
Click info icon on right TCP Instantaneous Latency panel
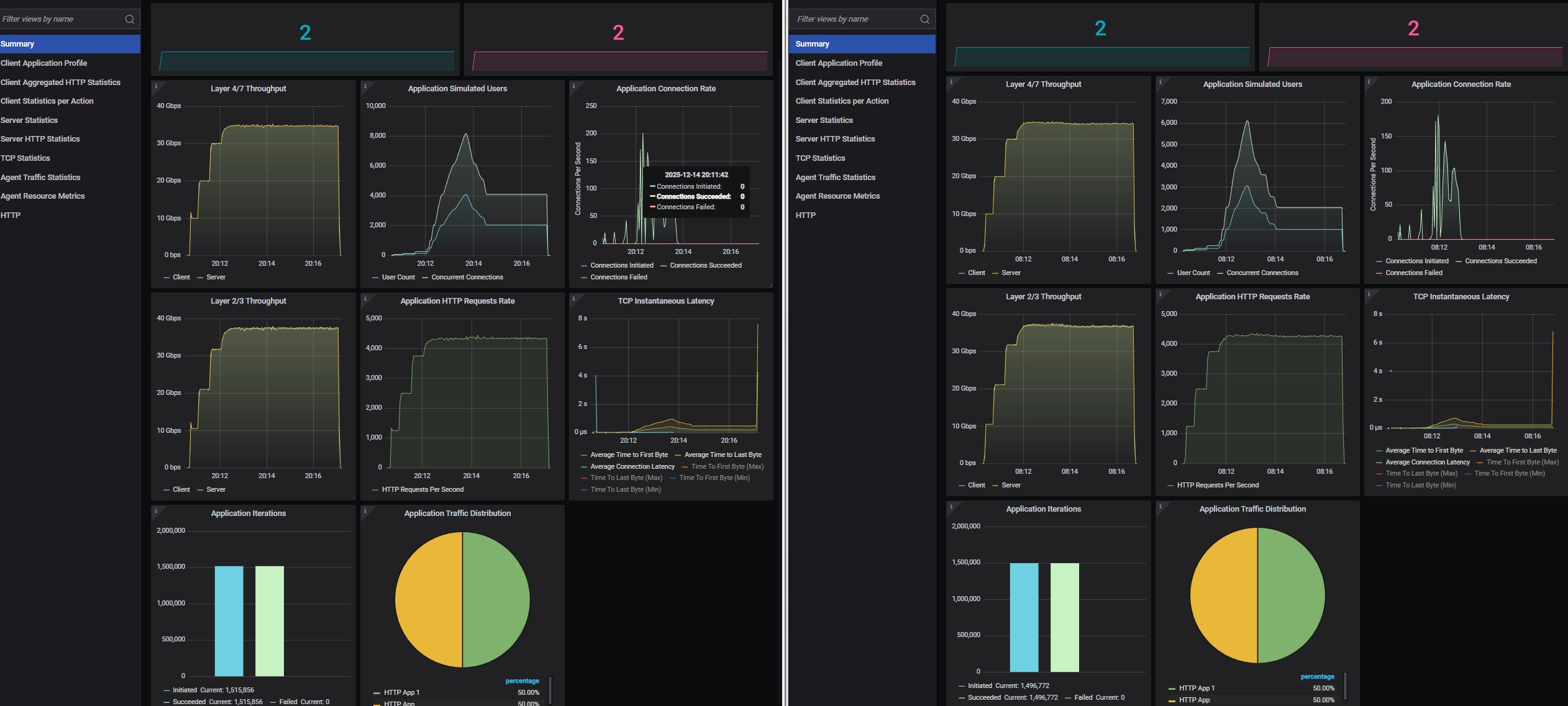[1369, 294]
